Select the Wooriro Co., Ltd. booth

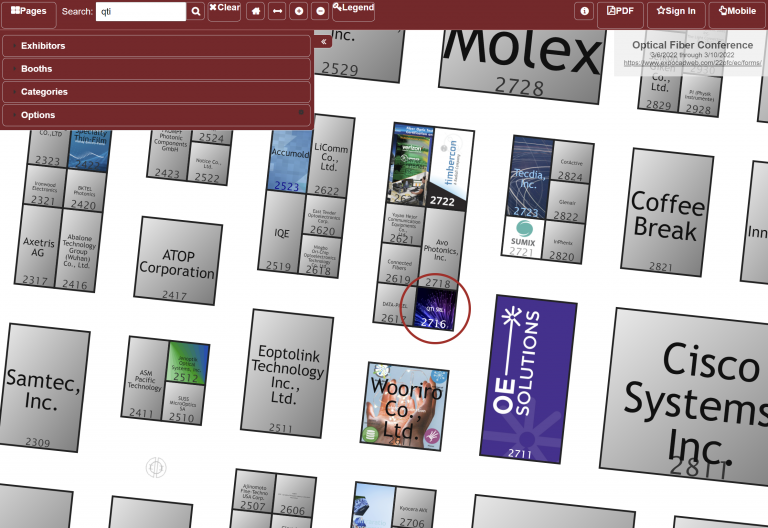click(x=405, y=407)
